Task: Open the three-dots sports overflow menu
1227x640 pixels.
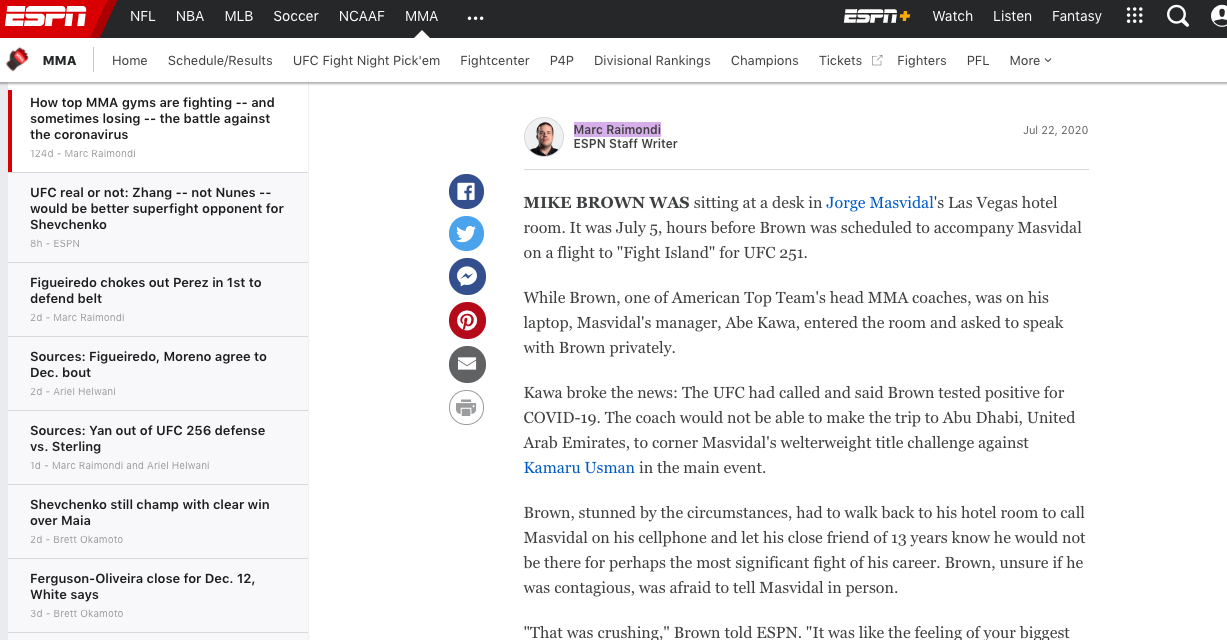Action: [475, 17]
